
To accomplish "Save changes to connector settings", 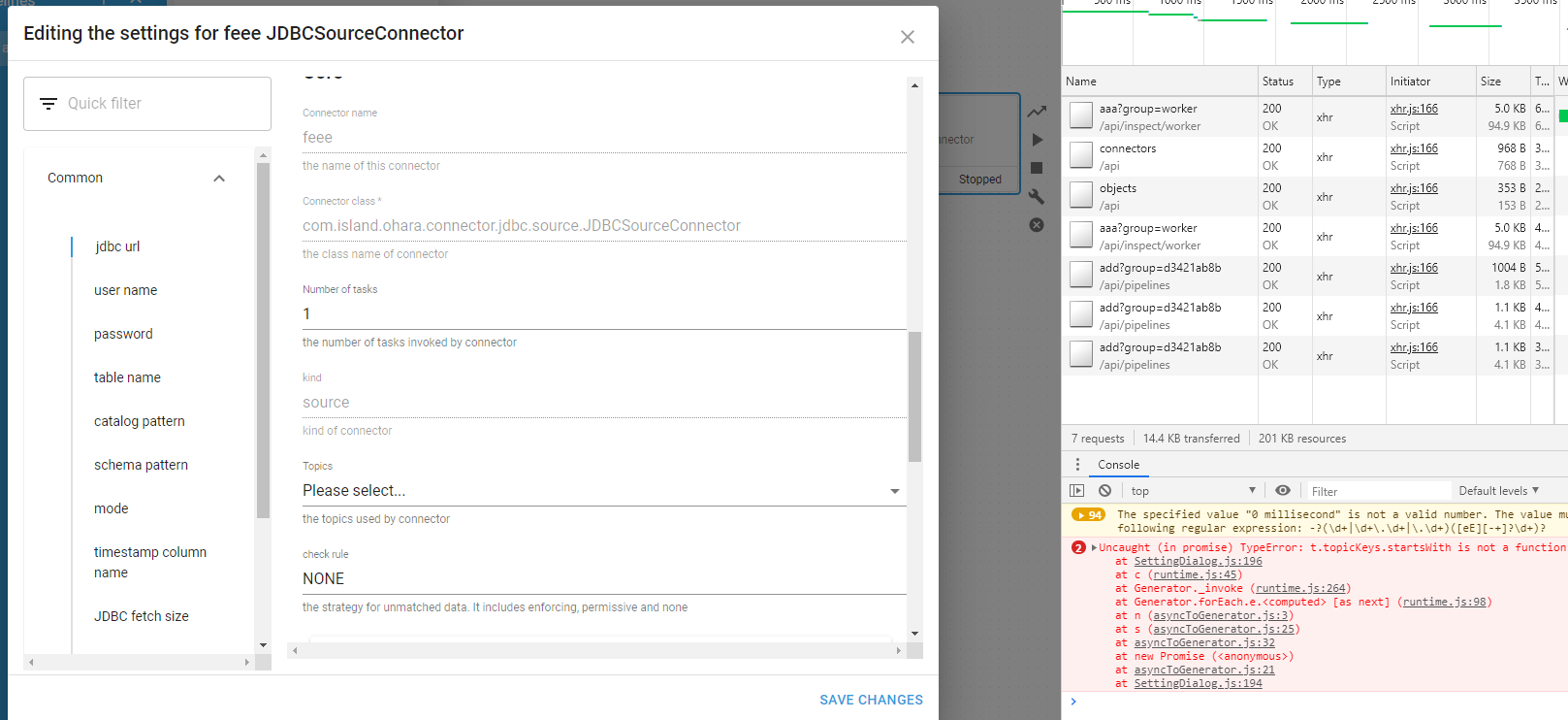I will point(871,700).
